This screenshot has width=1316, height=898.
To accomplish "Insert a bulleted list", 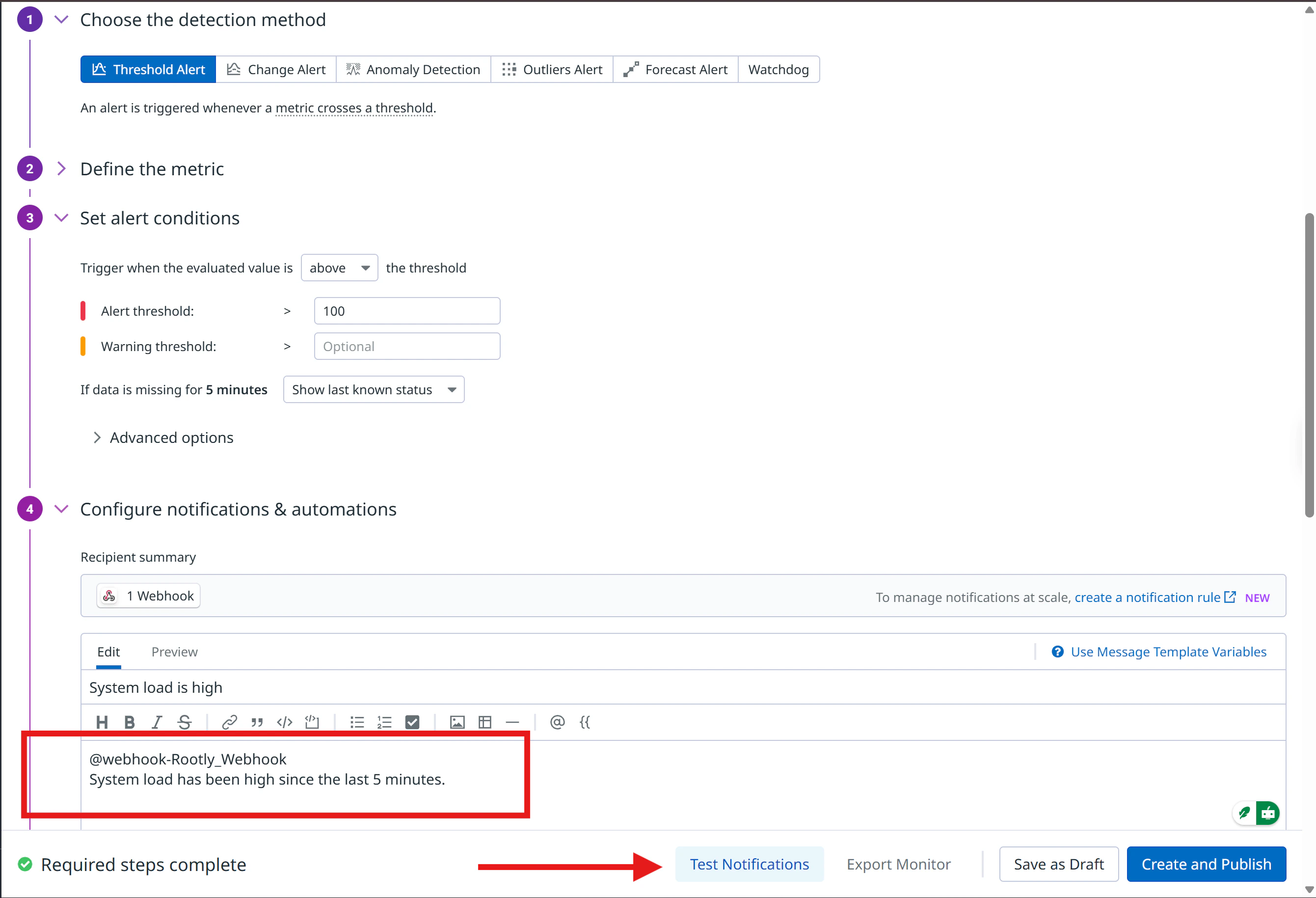I will point(357,722).
